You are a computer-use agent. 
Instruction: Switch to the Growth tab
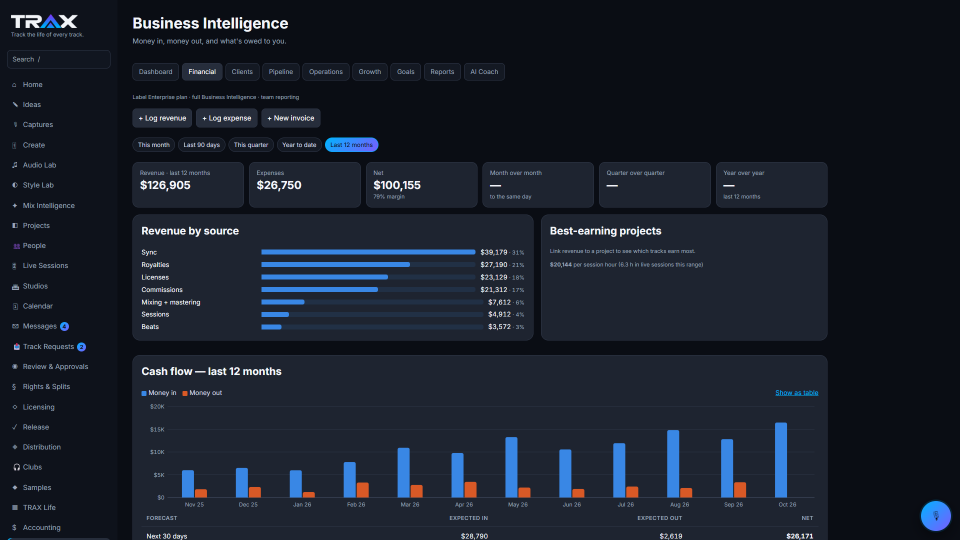[370, 72]
